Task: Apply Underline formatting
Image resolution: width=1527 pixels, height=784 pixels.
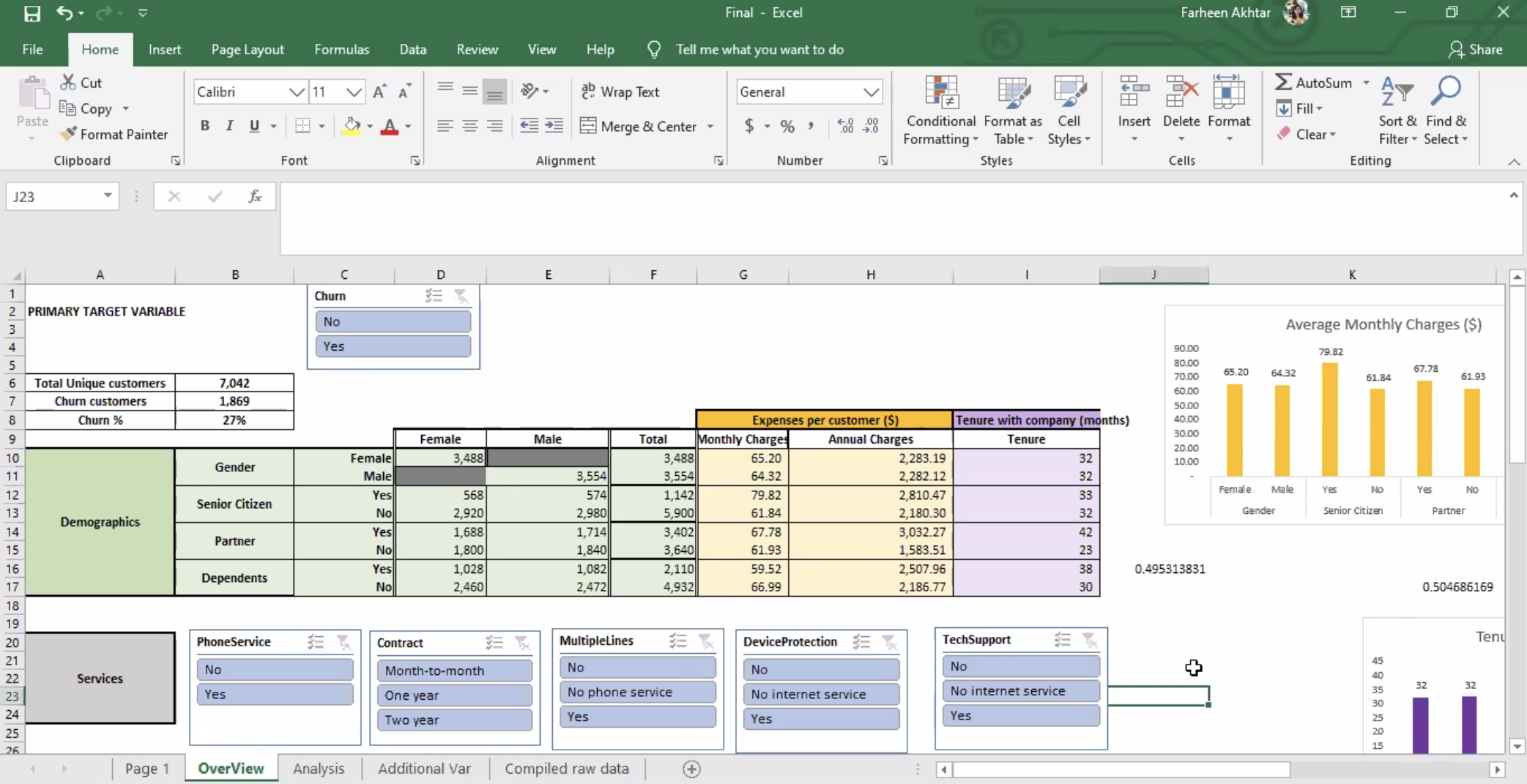Action: 254,126
